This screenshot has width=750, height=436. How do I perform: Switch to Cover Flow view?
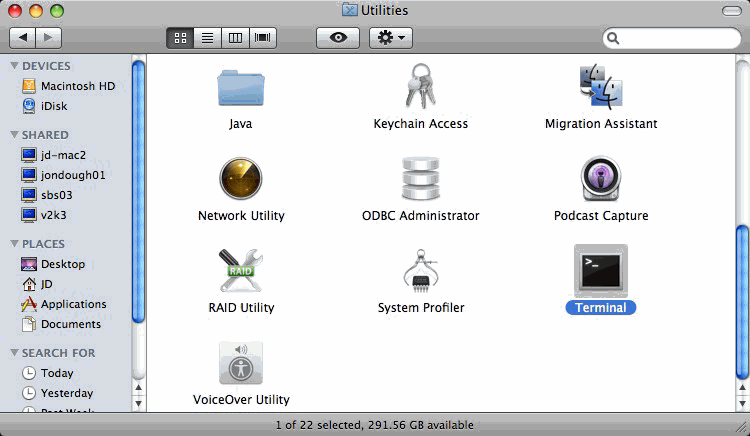click(x=263, y=38)
